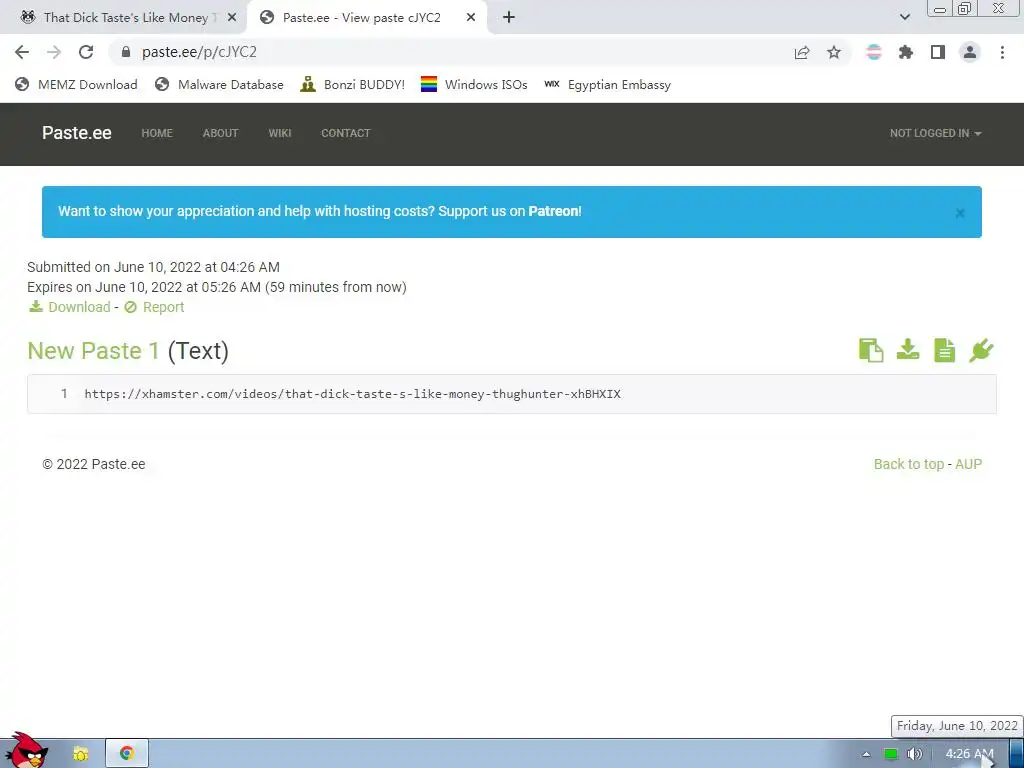
Task: Open the CONTACT nav item
Action: (345, 133)
